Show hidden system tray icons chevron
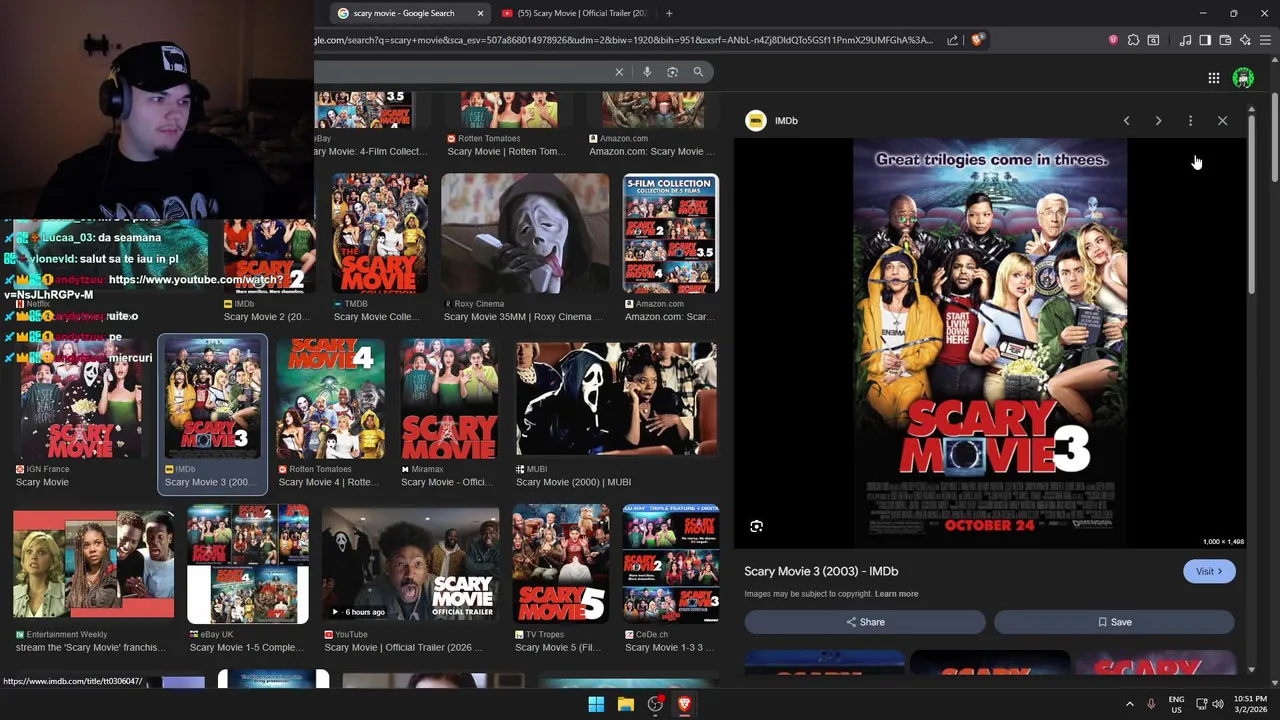 click(x=1130, y=704)
